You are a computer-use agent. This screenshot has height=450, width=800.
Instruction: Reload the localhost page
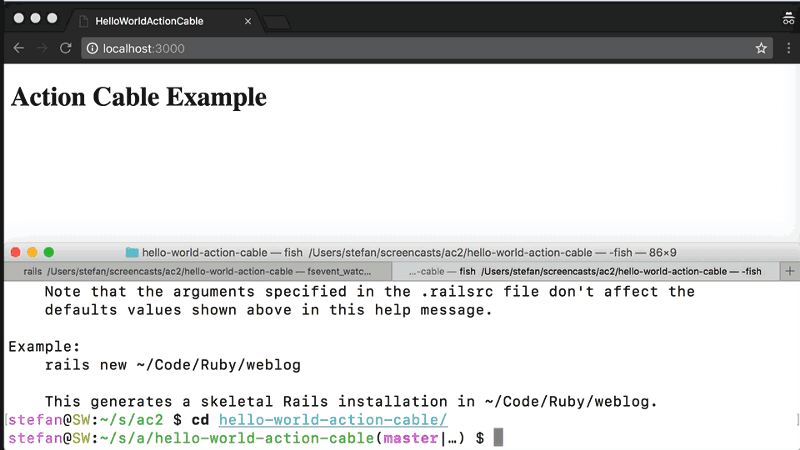pos(66,48)
